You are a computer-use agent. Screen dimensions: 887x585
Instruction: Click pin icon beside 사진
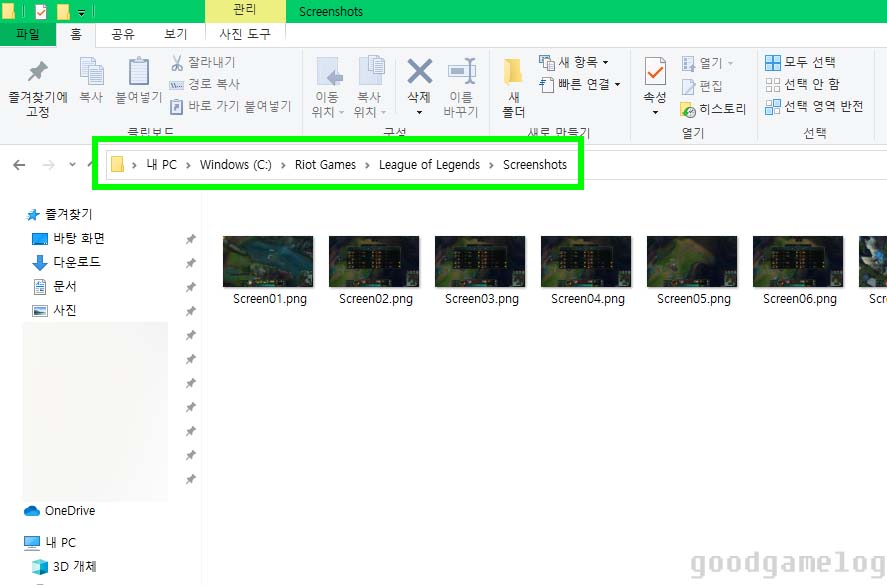(191, 311)
